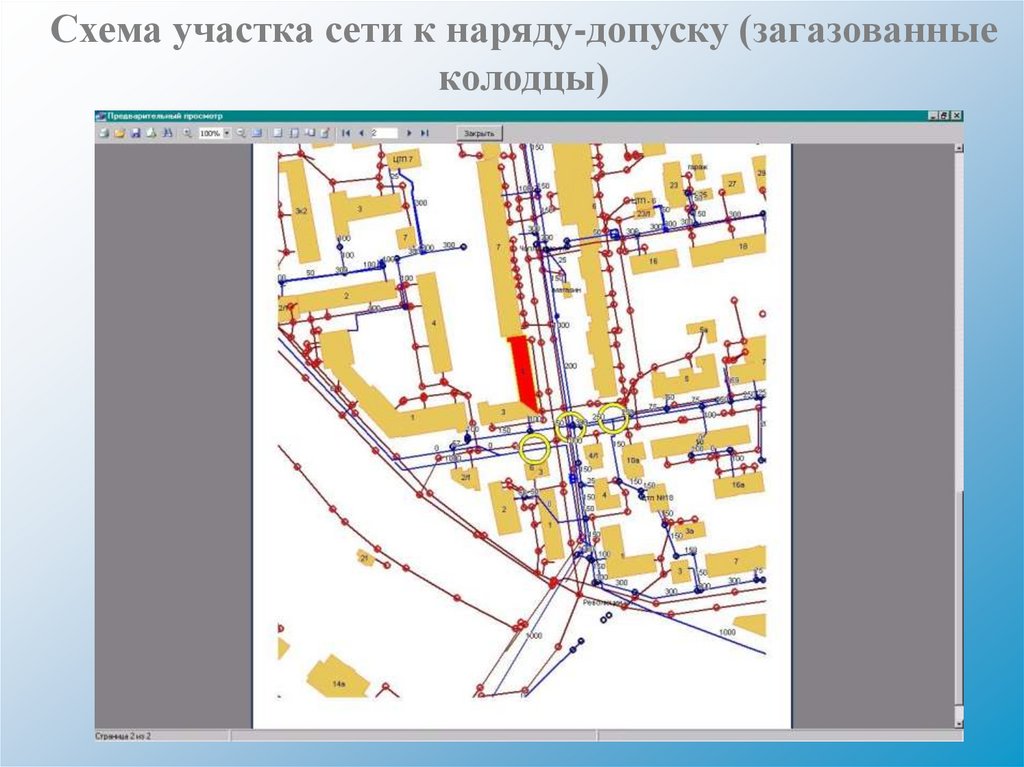Jump to the last page of the preview
Screen dimensions: 1024x767
pos(424,133)
